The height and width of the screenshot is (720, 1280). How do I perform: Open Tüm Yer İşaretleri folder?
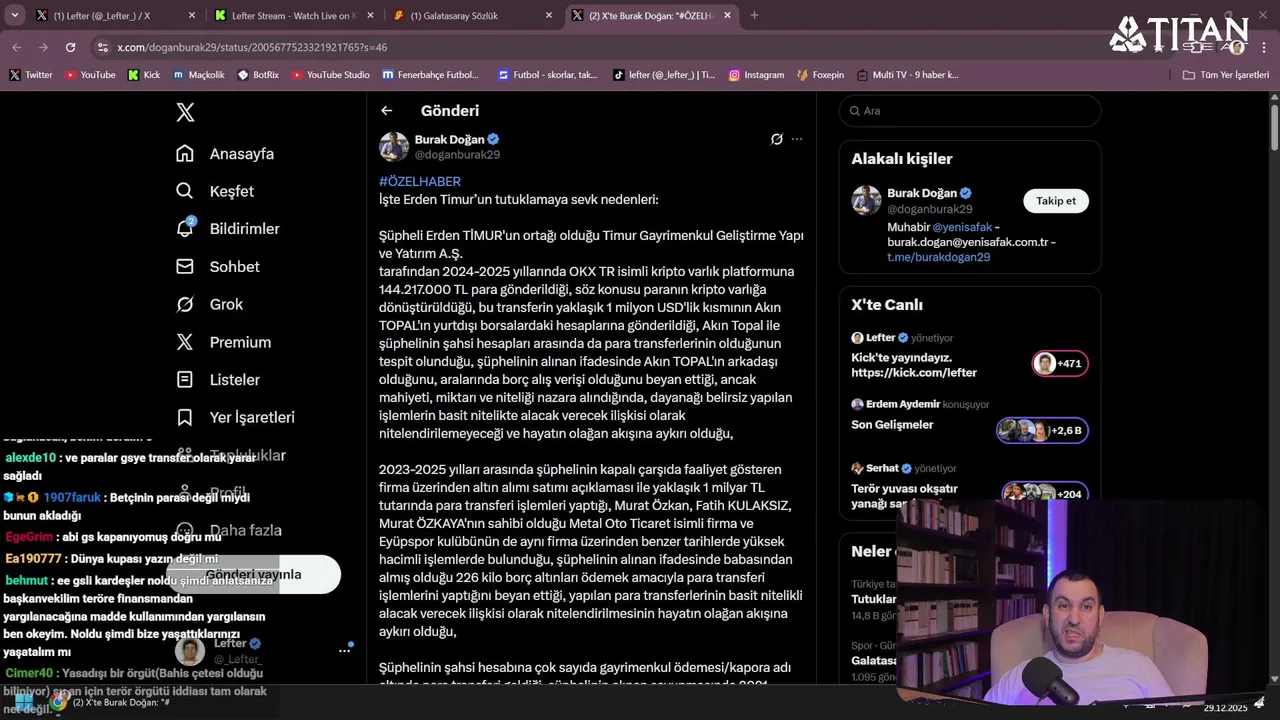1226,75
